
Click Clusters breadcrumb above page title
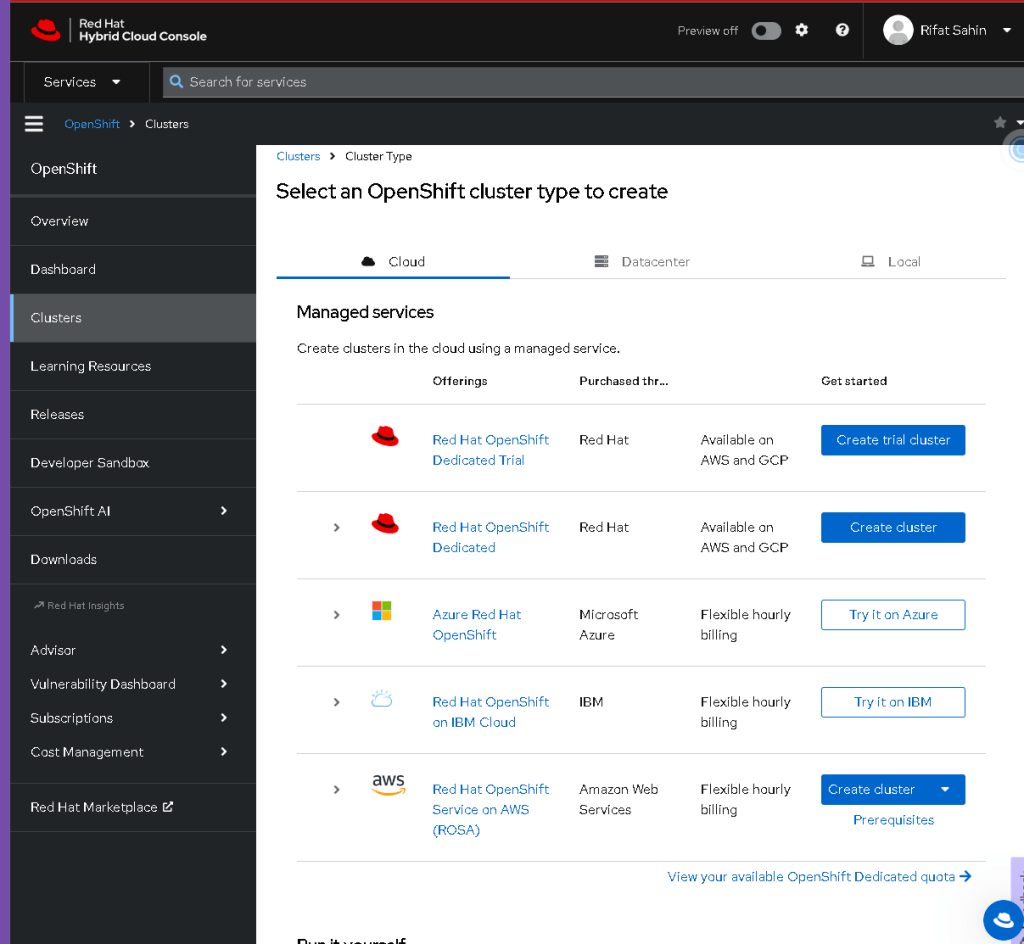point(298,156)
